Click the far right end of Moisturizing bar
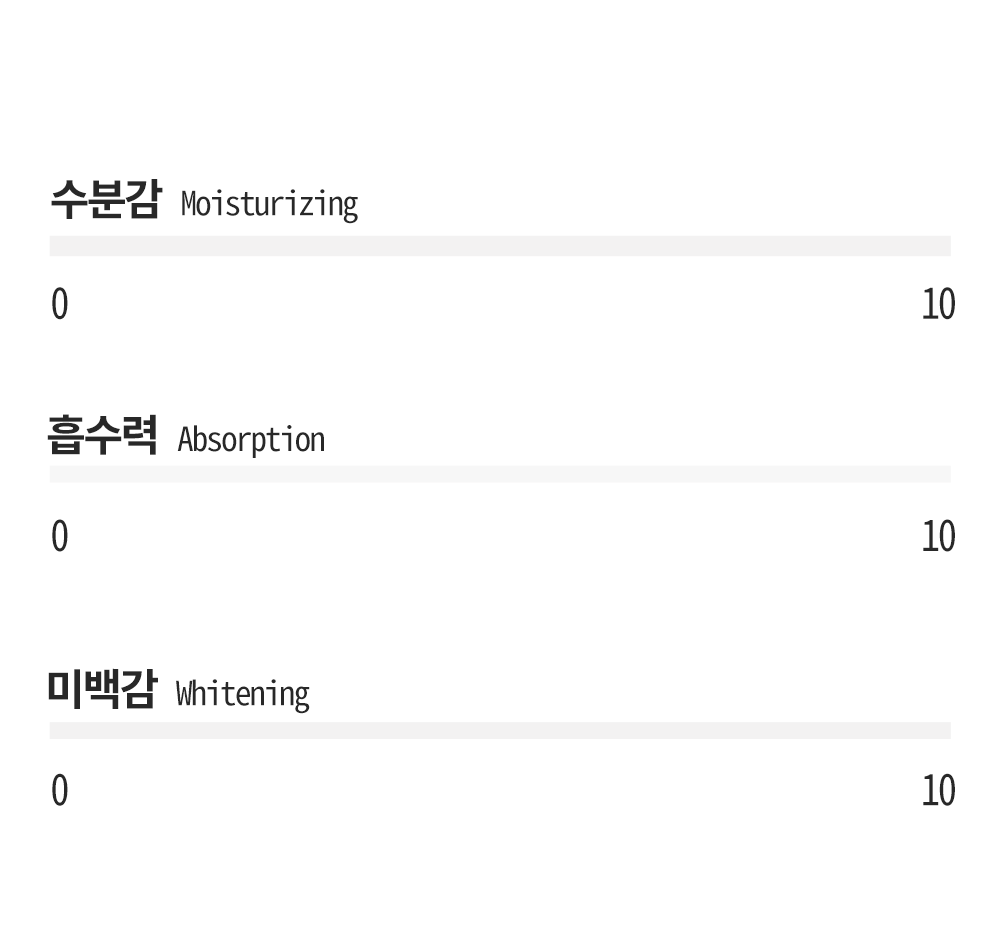This screenshot has height=929, width=998. click(948, 246)
